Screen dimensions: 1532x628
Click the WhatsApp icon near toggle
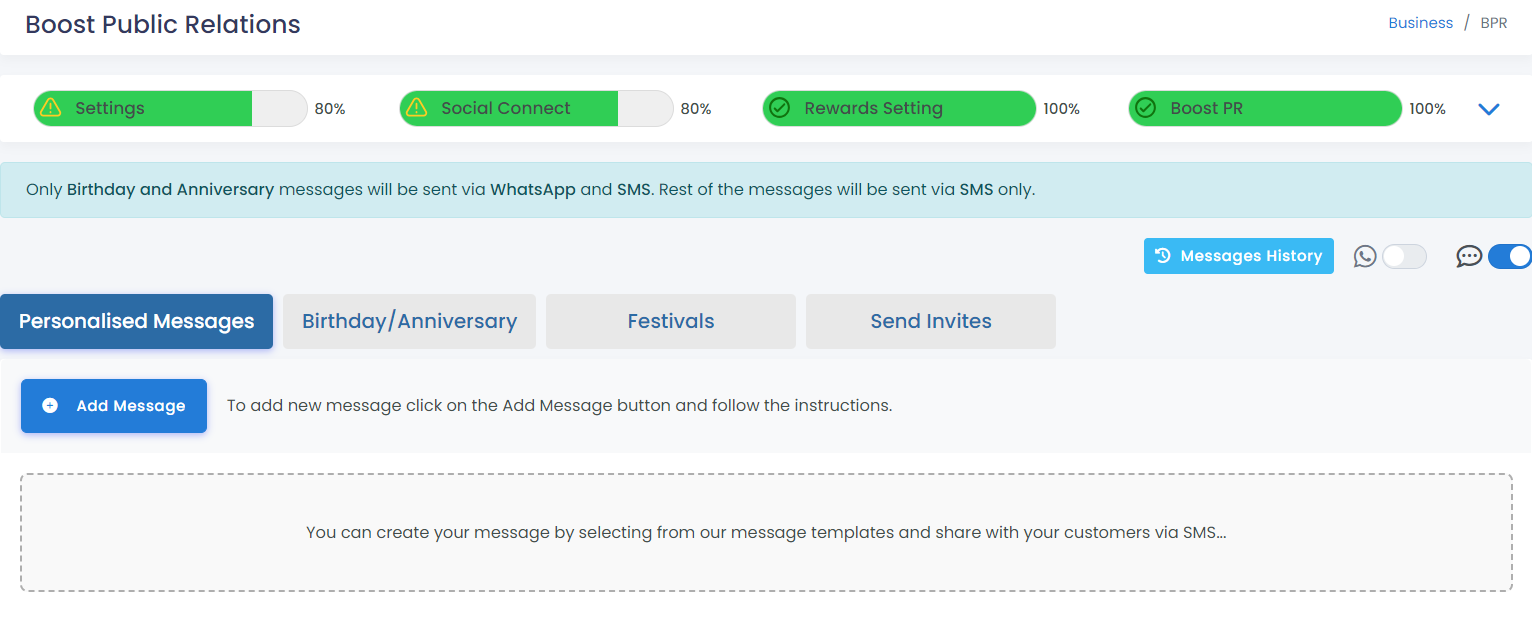[x=1365, y=257]
